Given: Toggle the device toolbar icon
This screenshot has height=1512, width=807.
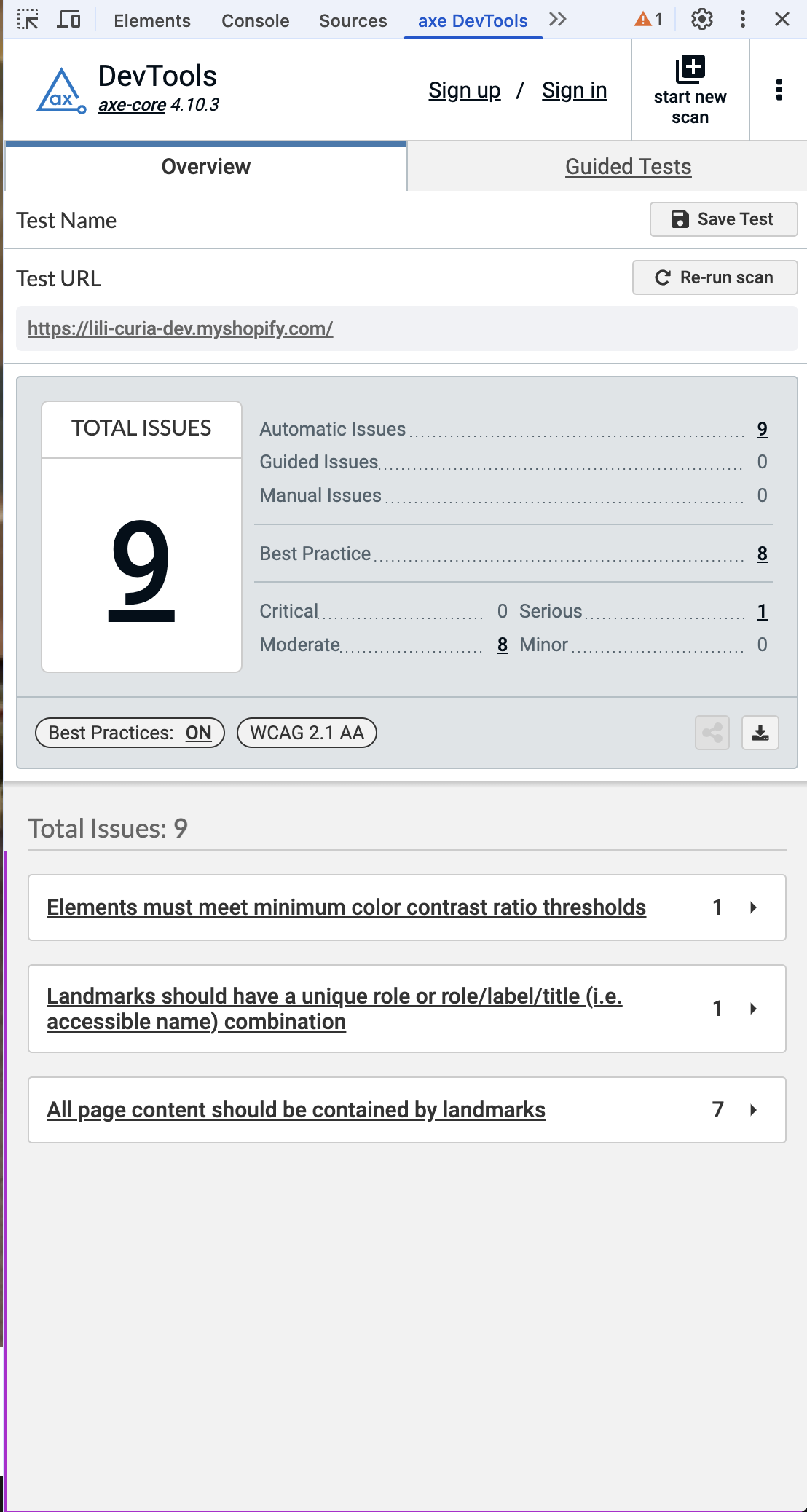Looking at the screenshot, I should 68,20.
